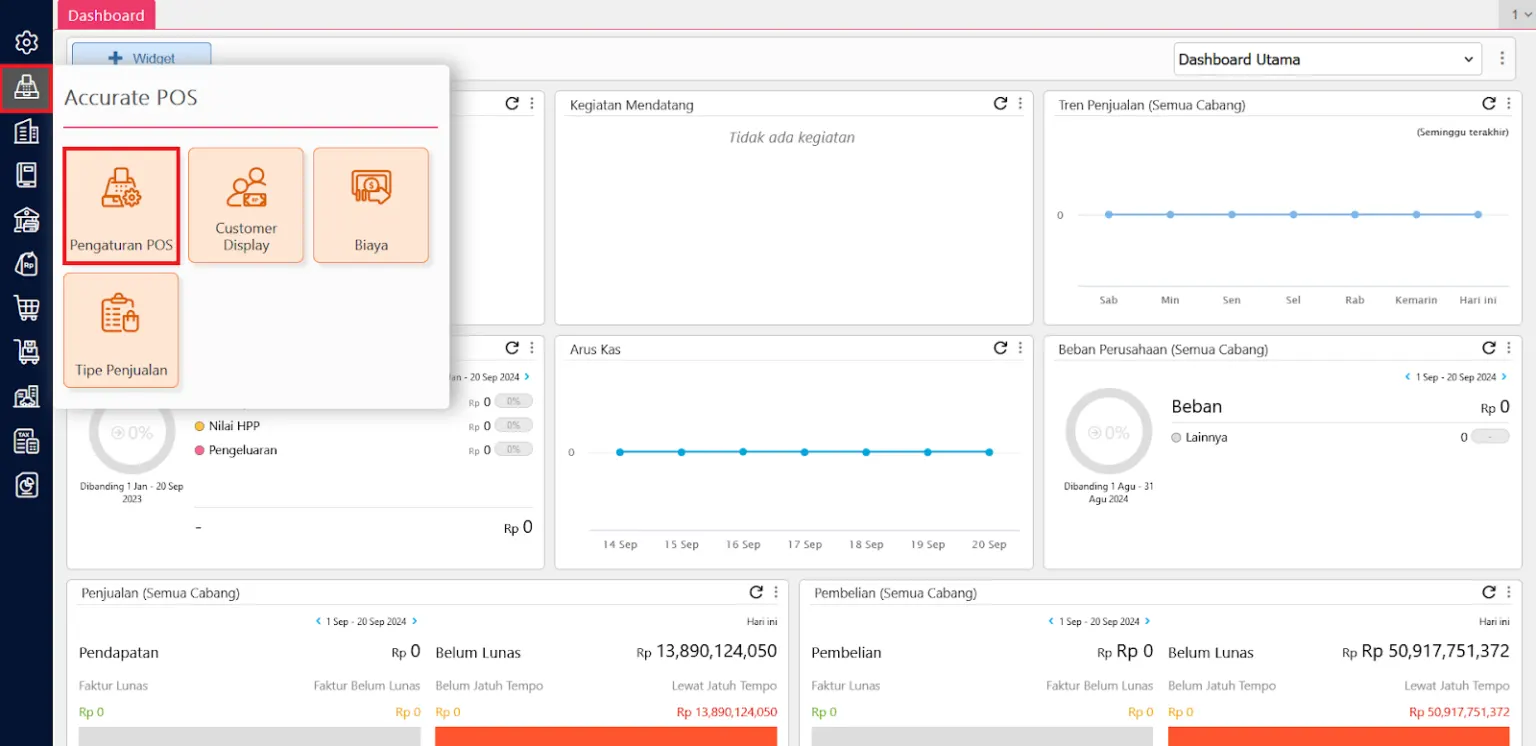Refresh the Arus Kas widget
Viewport: 1536px width, 746px height.
pyautogui.click(x=1000, y=348)
